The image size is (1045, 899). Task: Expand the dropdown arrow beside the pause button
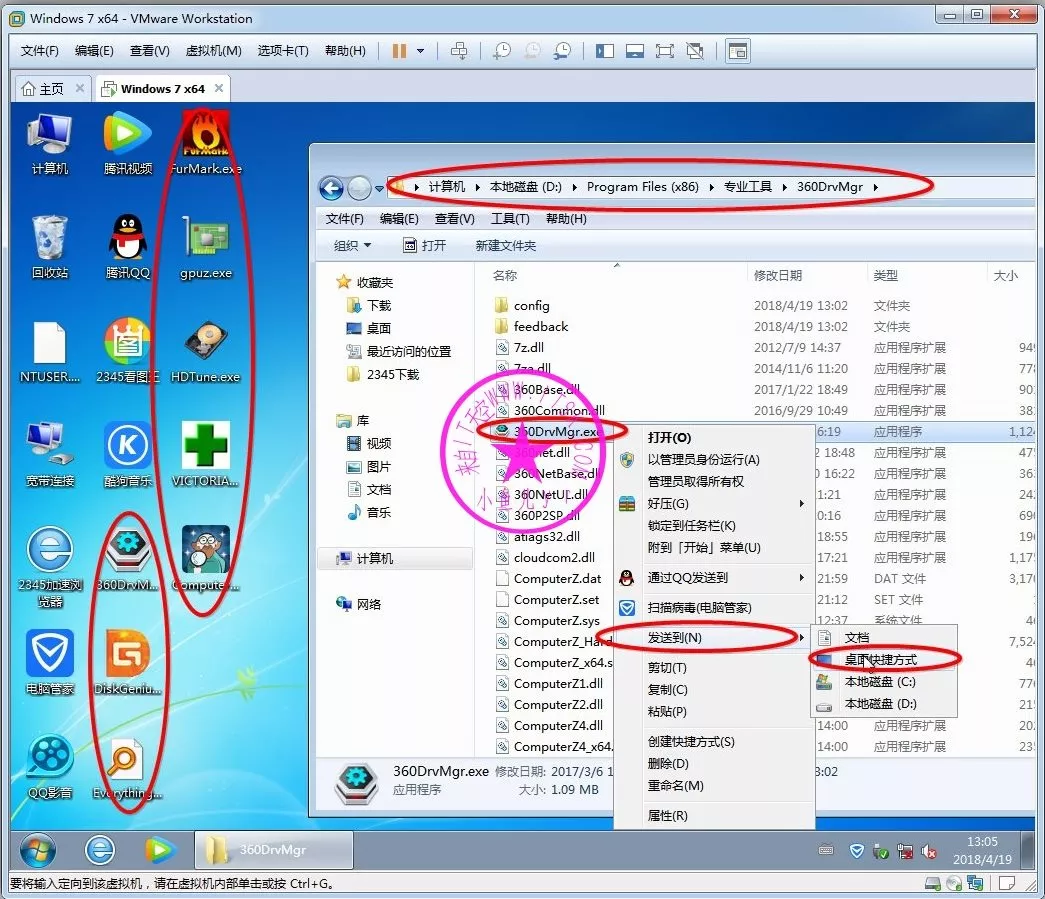click(x=421, y=51)
